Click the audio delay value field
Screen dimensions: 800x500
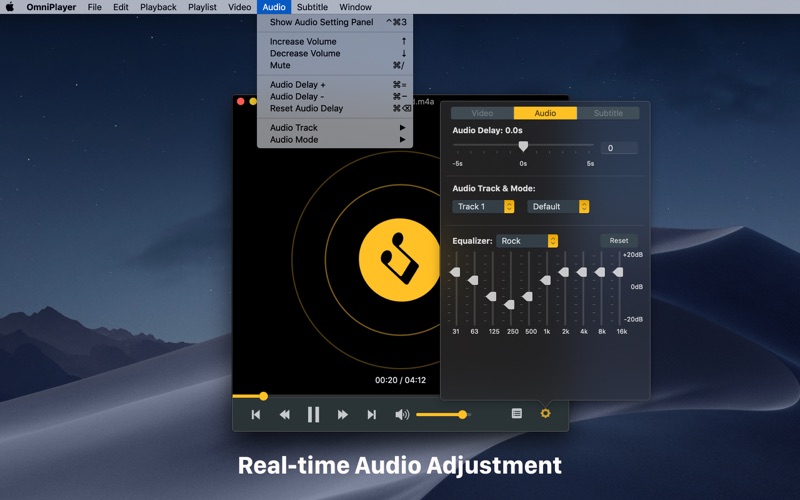(x=618, y=148)
